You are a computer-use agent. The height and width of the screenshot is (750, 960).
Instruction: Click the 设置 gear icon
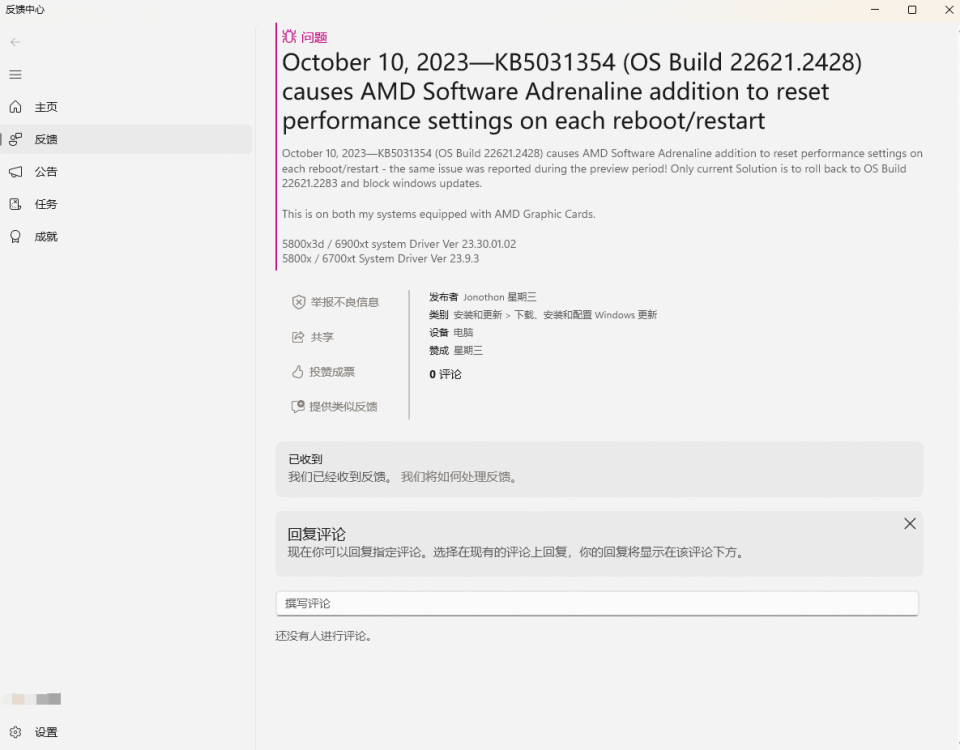pos(15,732)
